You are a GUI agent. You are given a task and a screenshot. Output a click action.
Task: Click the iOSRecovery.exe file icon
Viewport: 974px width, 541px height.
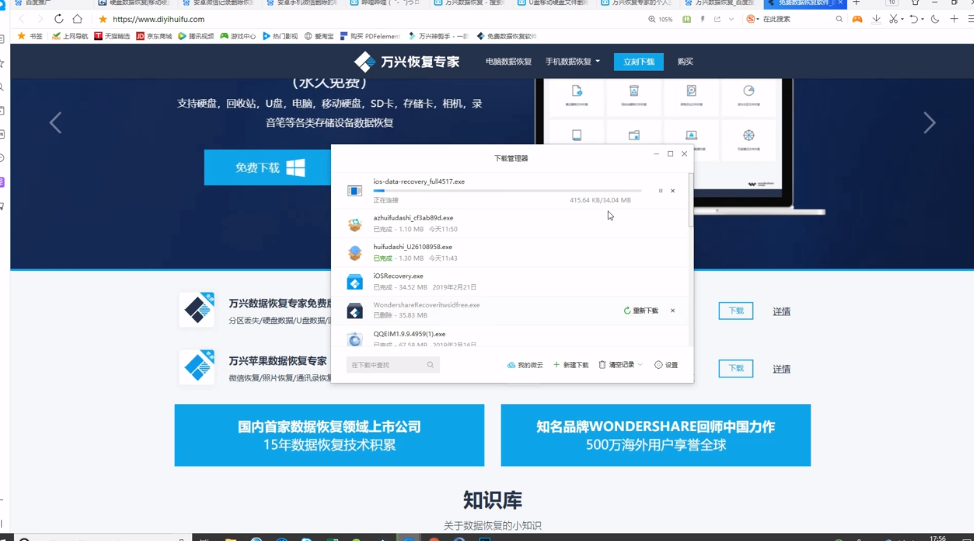[355, 282]
